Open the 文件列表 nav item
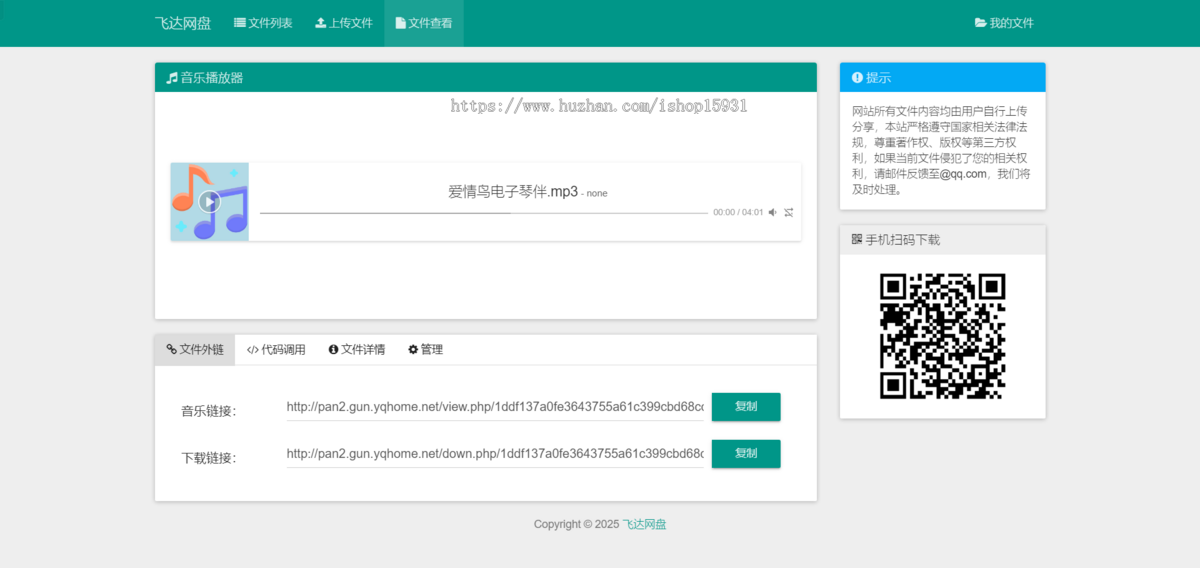The image size is (1200, 568). (x=263, y=23)
